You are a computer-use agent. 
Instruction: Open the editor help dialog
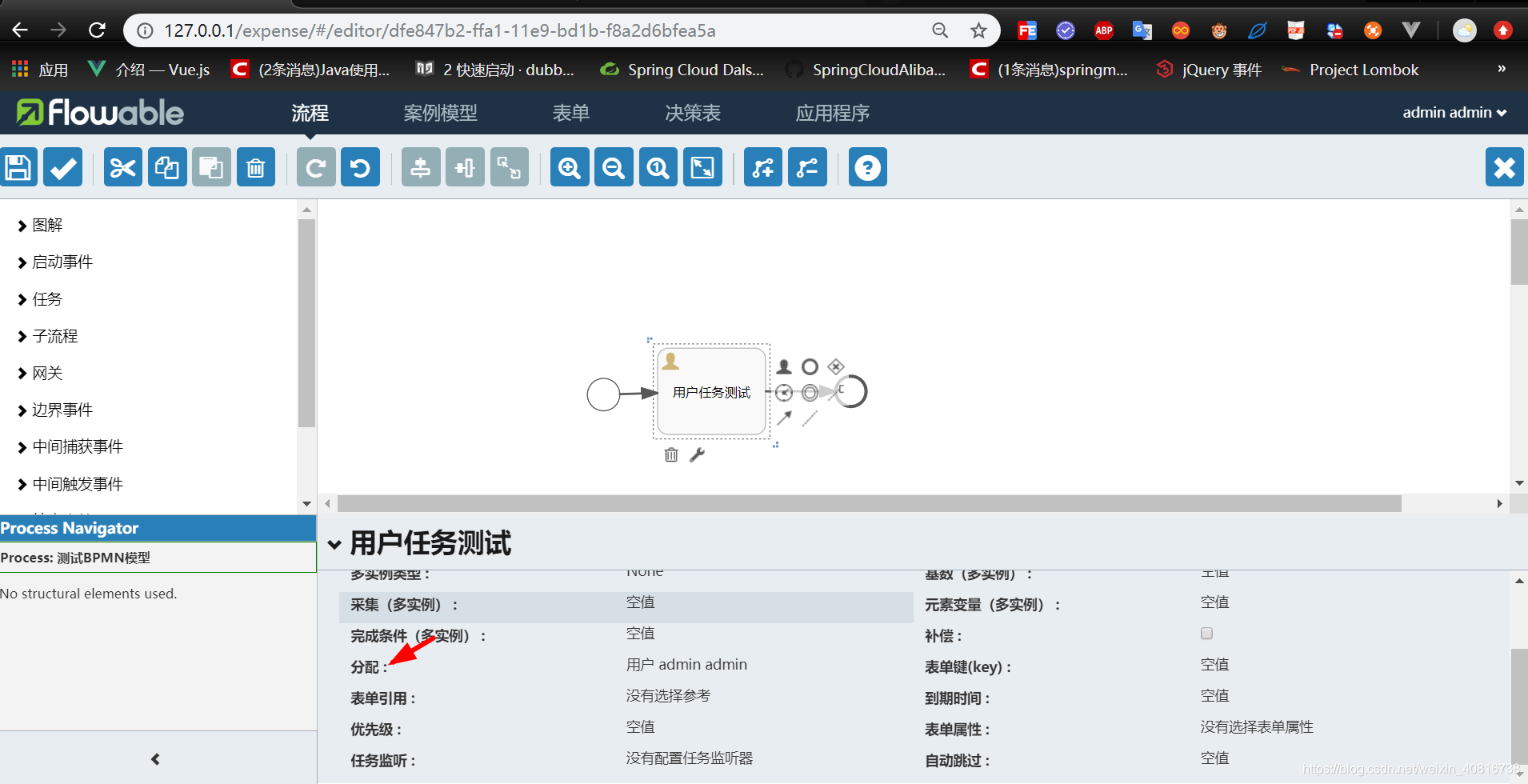pos(867,166)
